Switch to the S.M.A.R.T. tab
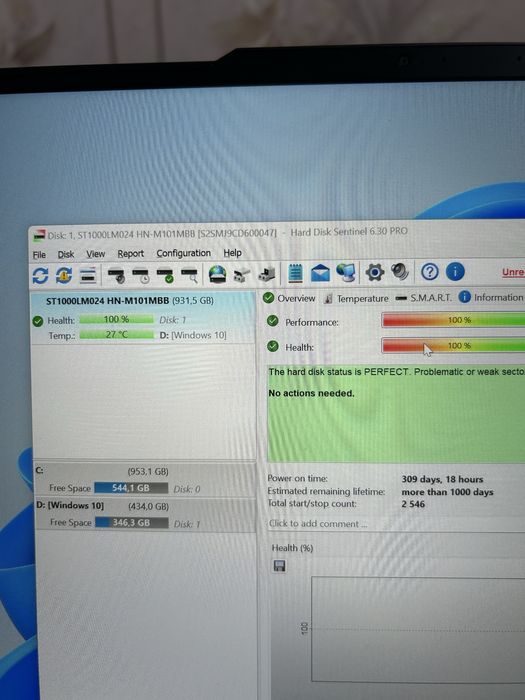Screen dimensions: 525x700 click(424, 298)
